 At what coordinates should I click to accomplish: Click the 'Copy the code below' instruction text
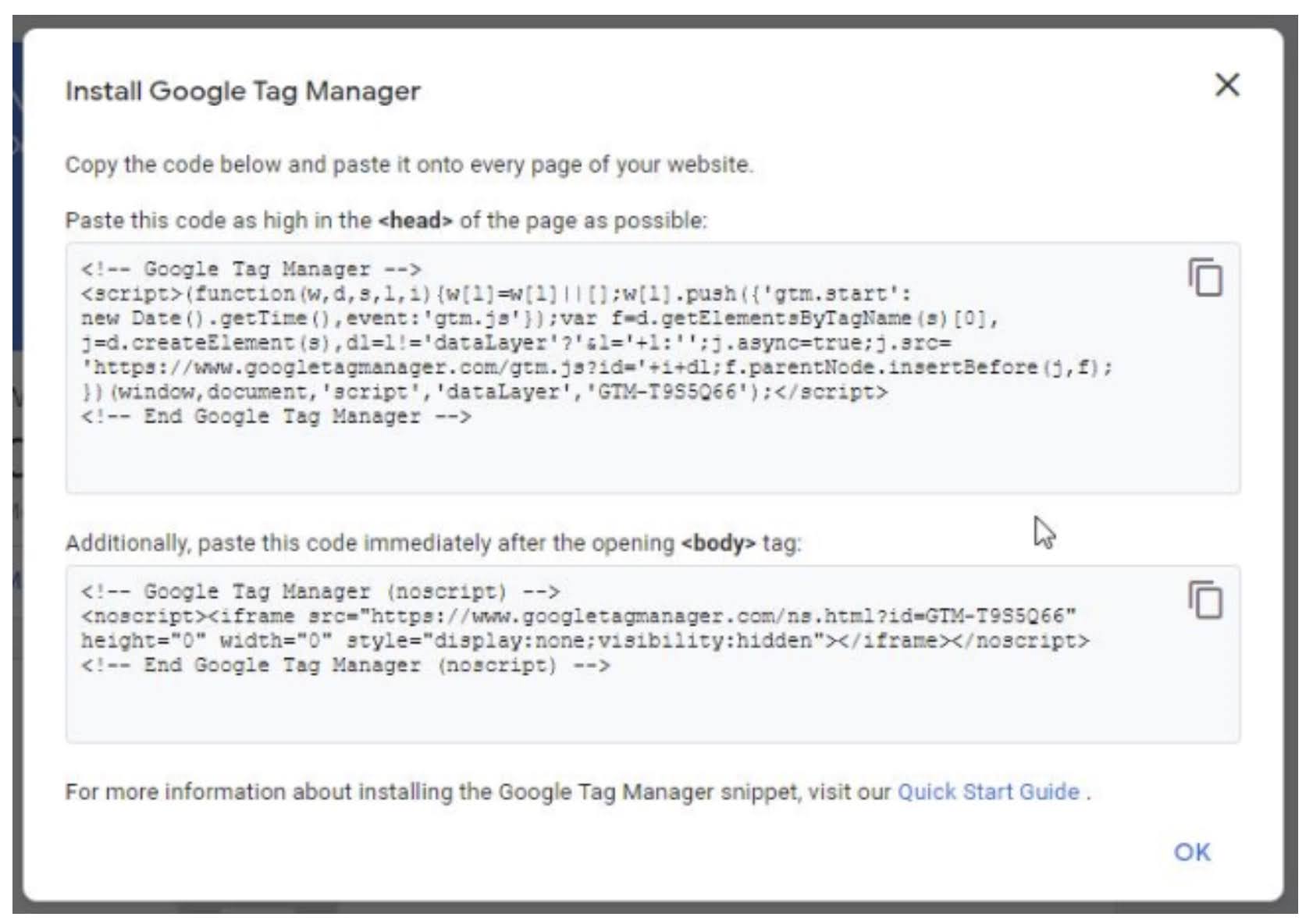409,165
